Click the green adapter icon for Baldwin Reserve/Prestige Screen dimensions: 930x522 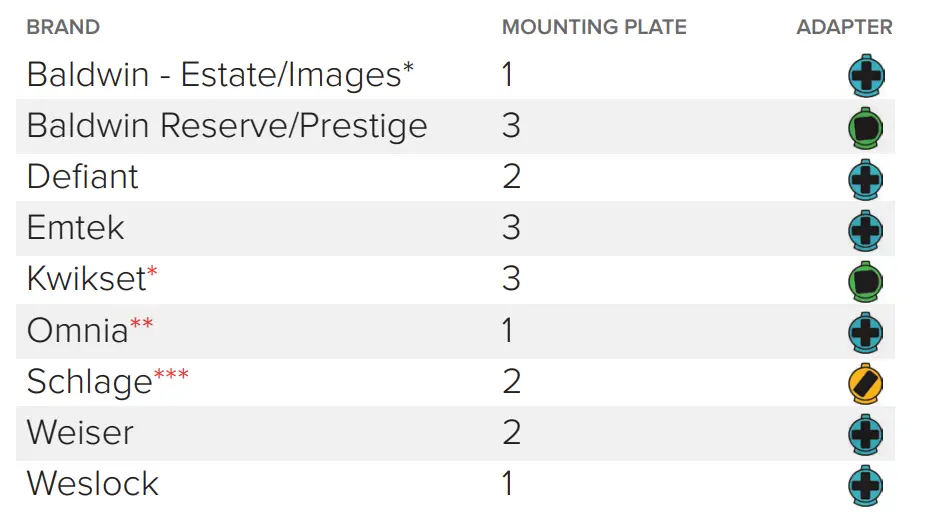point(865,128)
